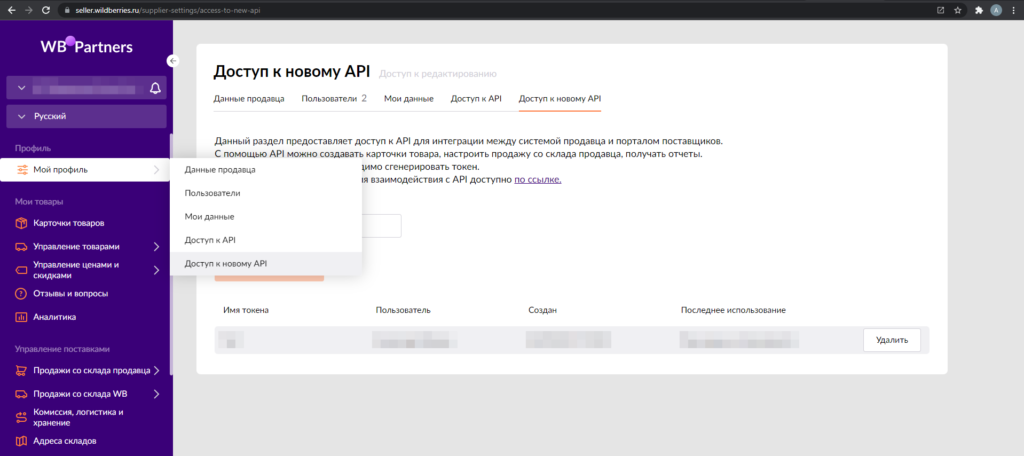
Task: Click the open-in-new-window icon in address bar
Action: 940,10
